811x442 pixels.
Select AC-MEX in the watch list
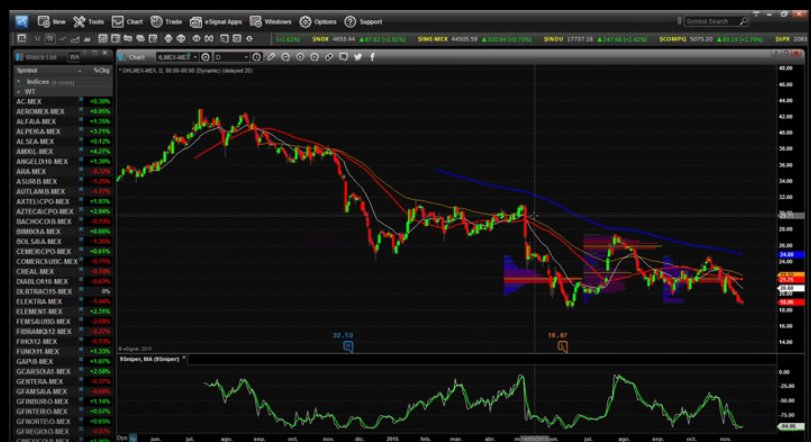(x=64, y=102)
